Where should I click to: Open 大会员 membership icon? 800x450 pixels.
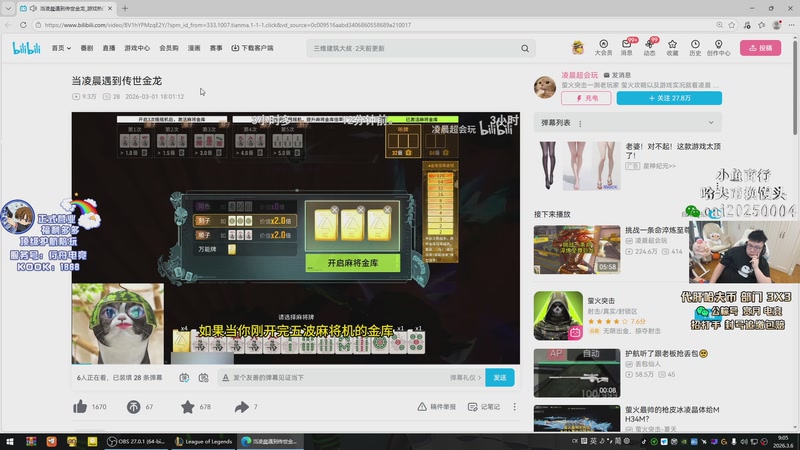coord(603,47)
